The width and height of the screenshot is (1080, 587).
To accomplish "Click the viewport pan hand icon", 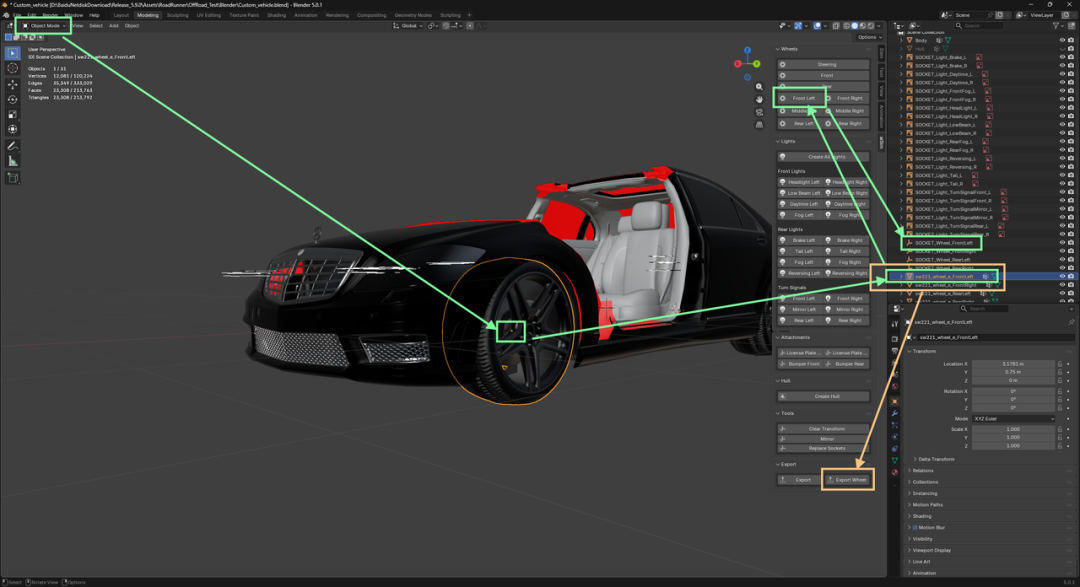I will [x=759, y=99].
